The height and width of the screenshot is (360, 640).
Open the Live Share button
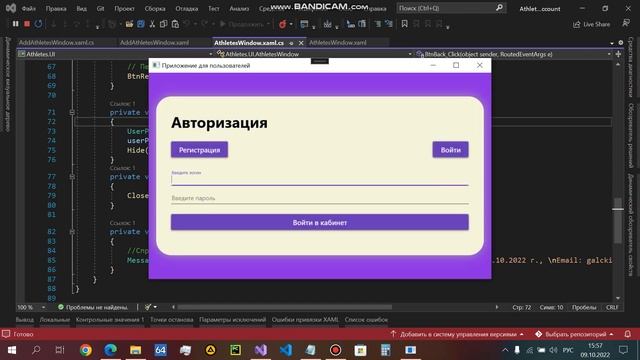pos(591,24)
